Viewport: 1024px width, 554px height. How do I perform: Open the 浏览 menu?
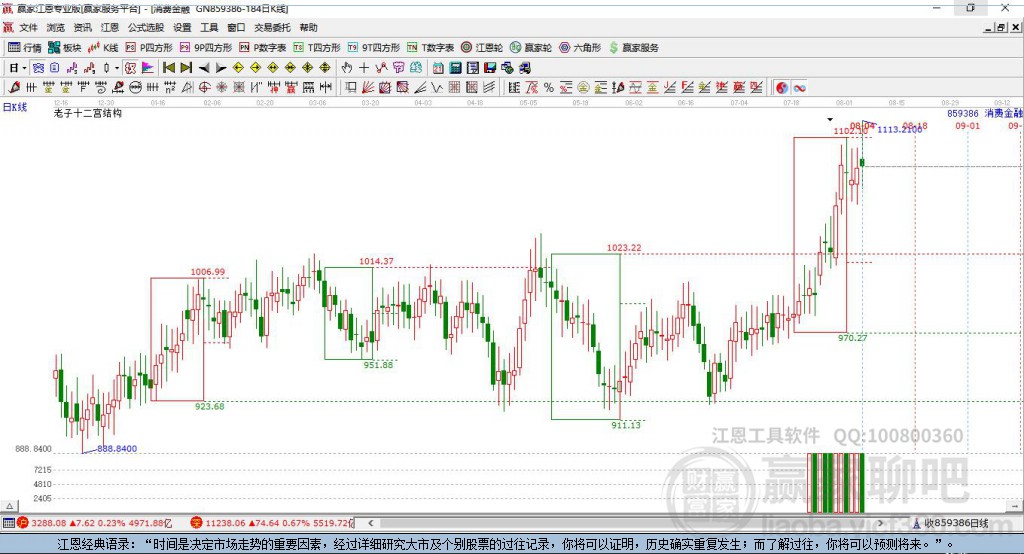click(x=56, y=27)
